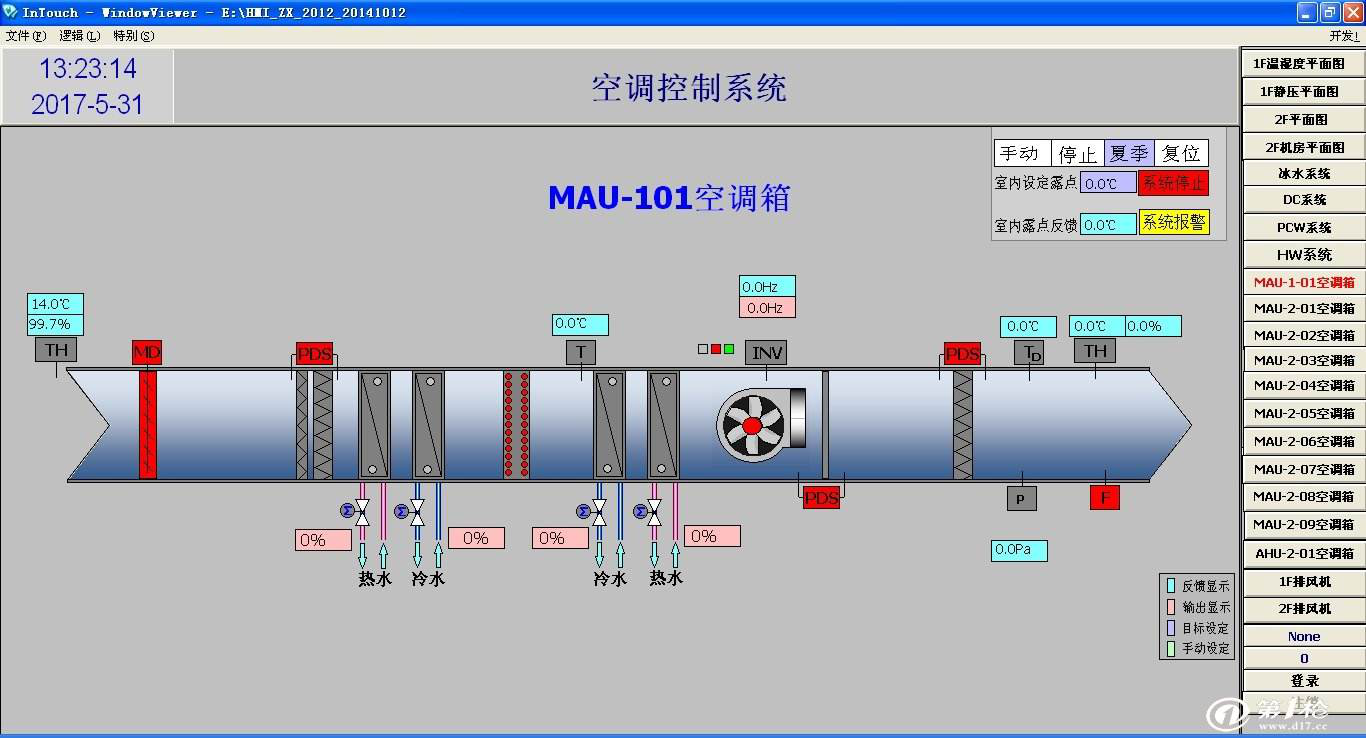Open the 文件(F) menu

26,36
